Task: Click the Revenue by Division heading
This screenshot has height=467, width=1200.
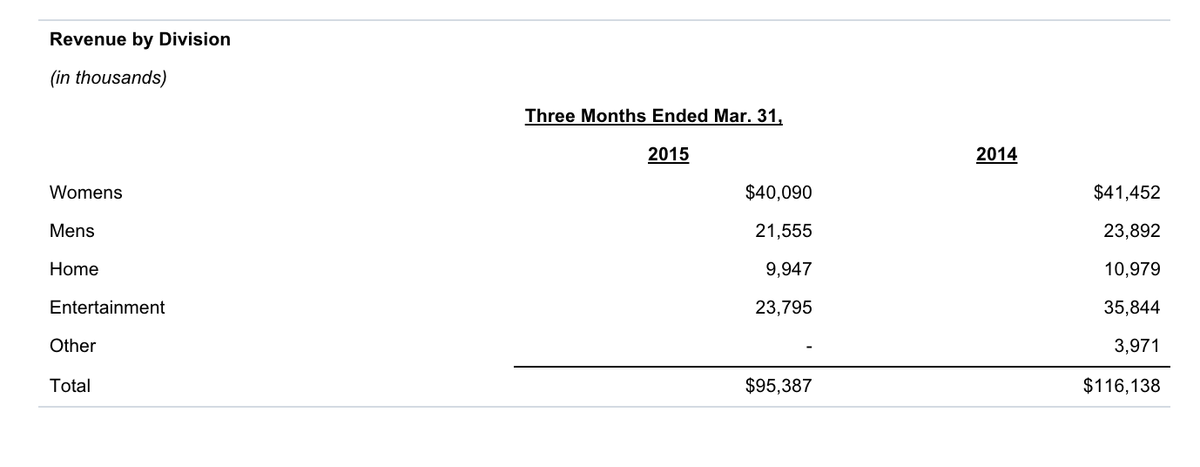Action: (140, 40)
